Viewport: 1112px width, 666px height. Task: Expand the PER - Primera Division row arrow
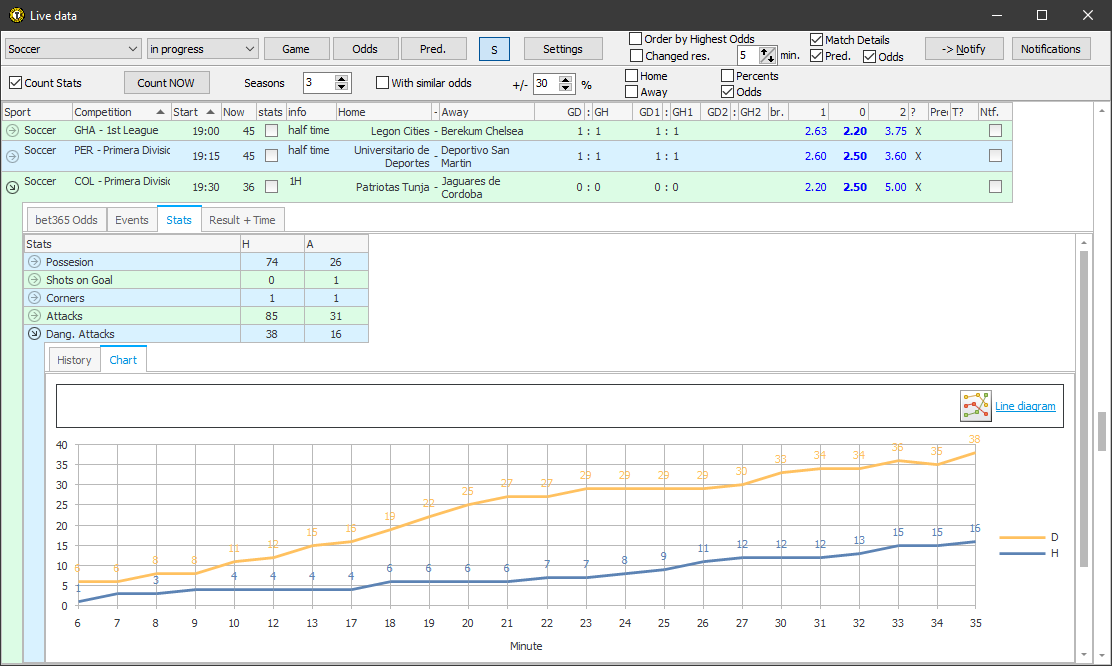[x=12, y=155]
